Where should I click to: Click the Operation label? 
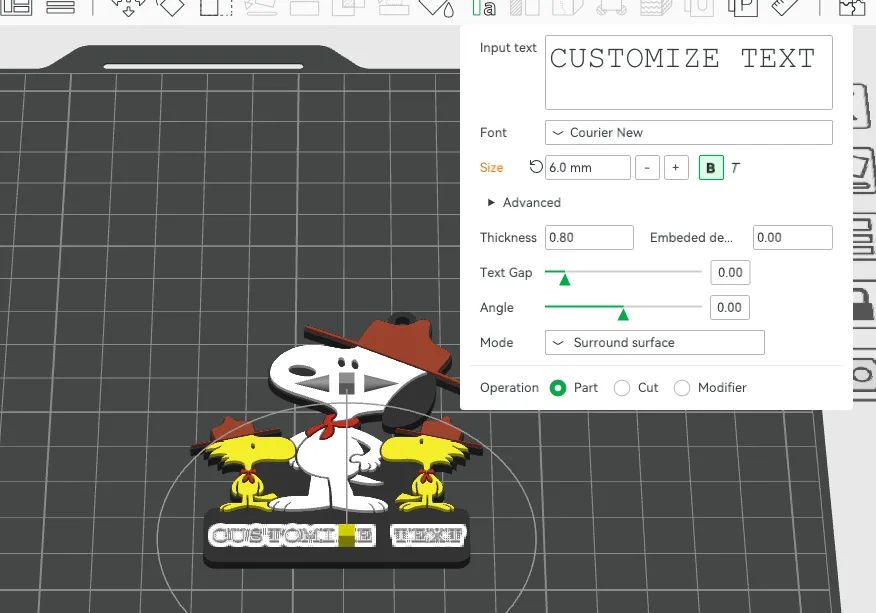(509, 388)
